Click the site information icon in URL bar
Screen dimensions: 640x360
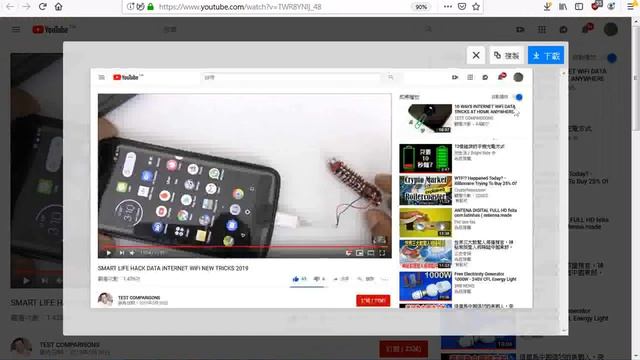click(130, 7)
